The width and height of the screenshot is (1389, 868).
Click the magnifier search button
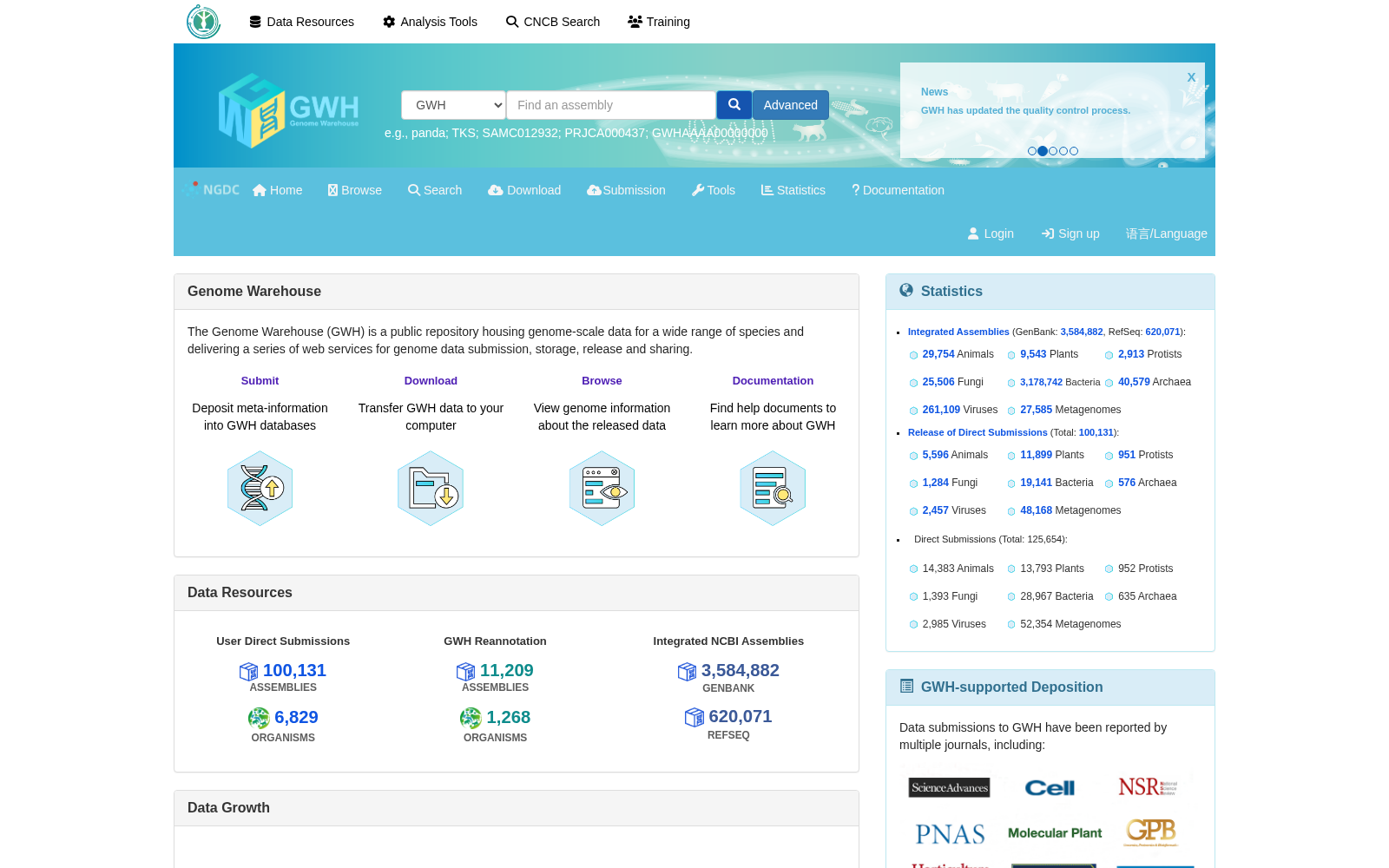734,105
